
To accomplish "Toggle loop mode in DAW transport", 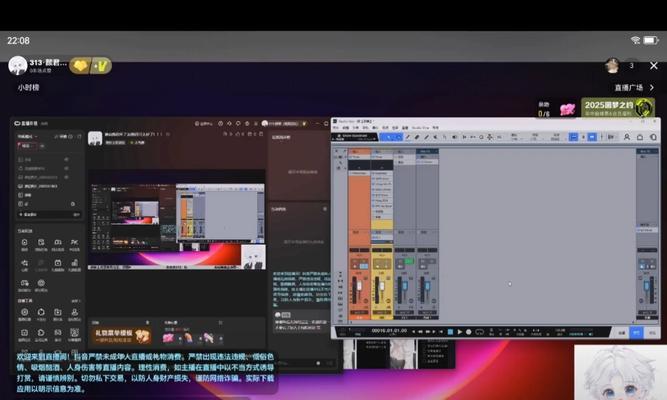I will [479, 331].
